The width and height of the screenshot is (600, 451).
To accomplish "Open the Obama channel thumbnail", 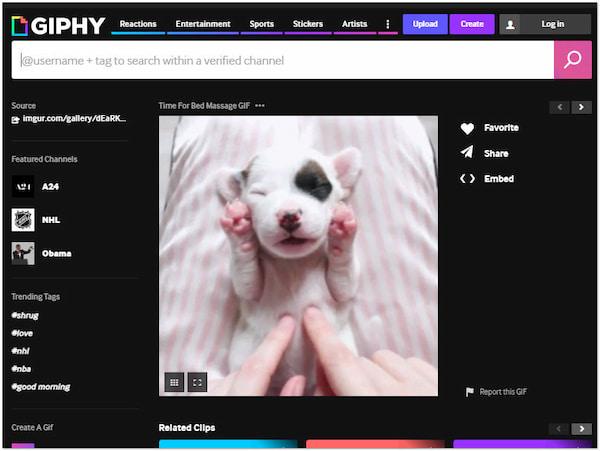I will [x=23, y=253].
